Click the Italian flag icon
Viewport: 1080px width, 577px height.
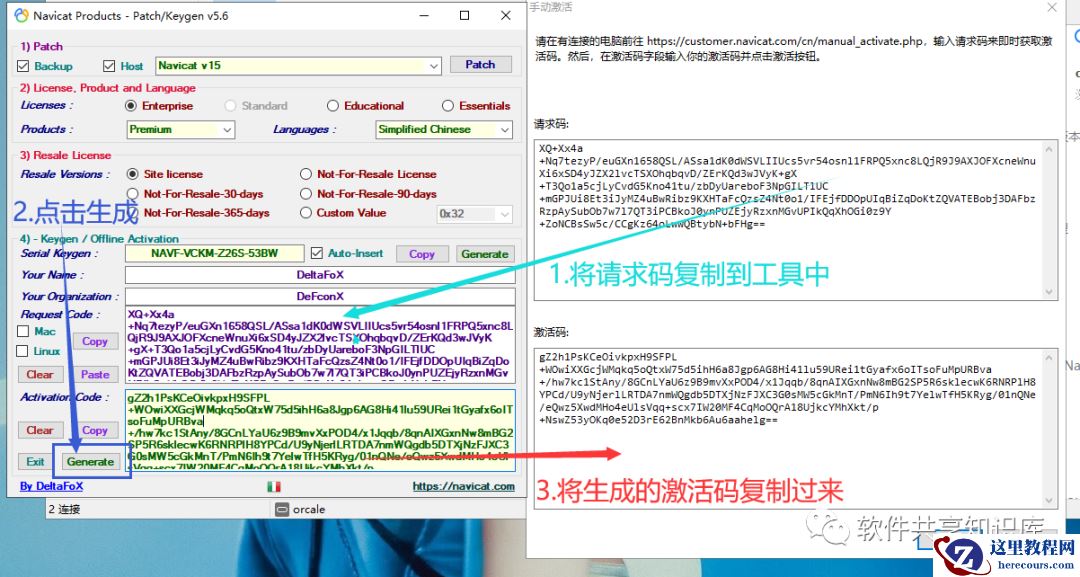[273, 487]
